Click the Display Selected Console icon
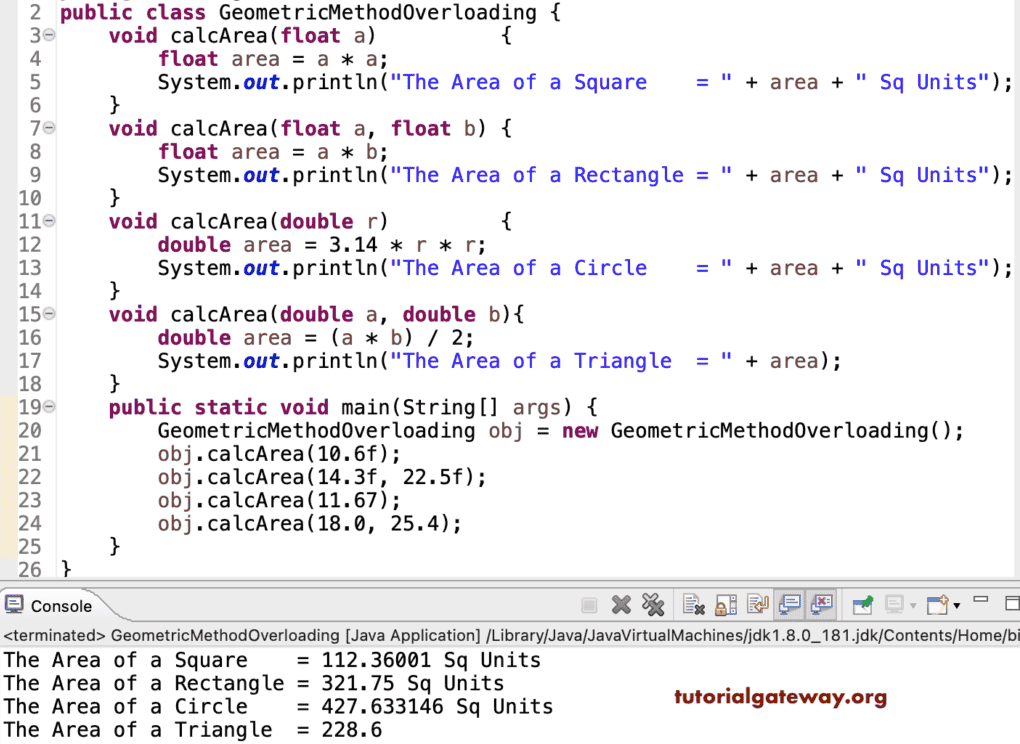The width and height of the screenshot is (1020, 744). (894, 605)
